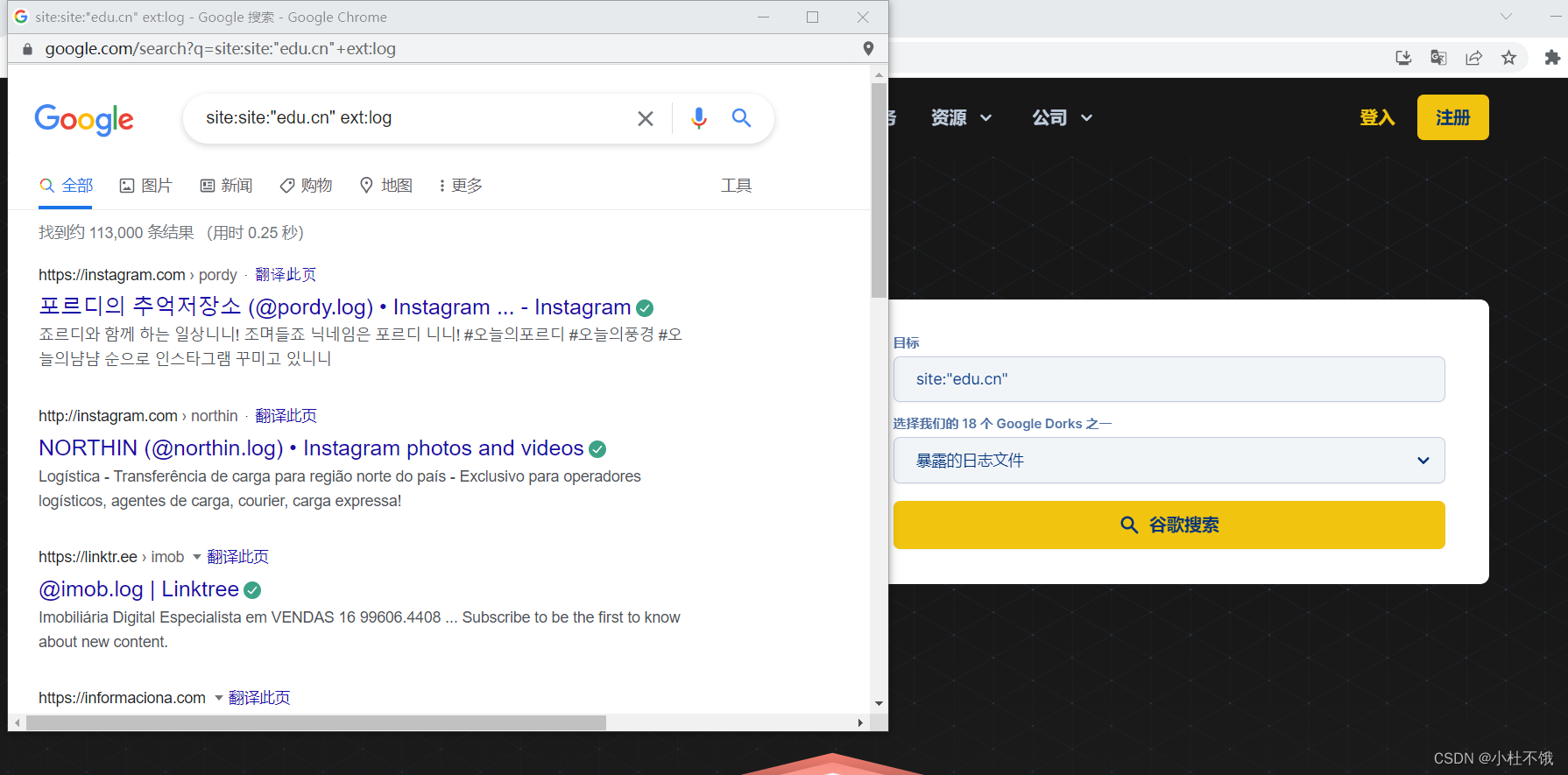
Task: Click the https://informaciona.com URL text
Action: click(x=122, y=698)
